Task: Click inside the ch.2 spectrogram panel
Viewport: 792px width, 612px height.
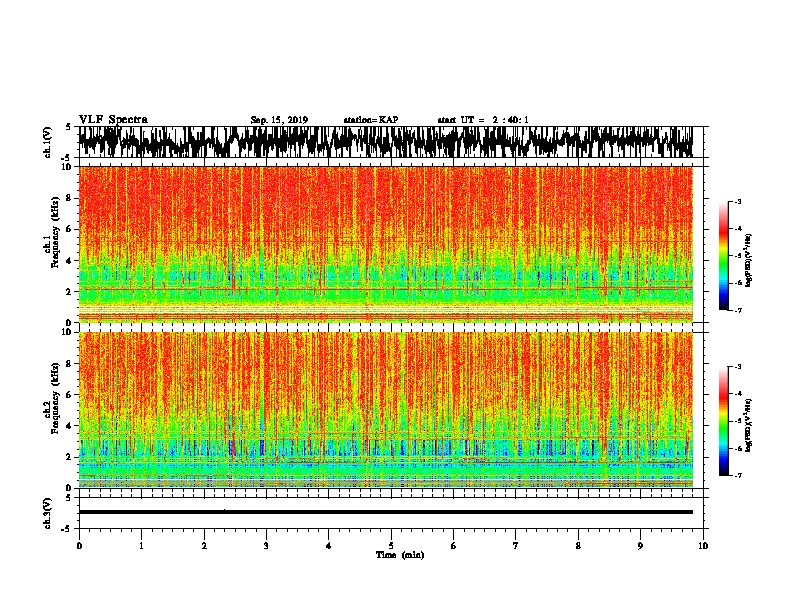Action: [385, 410]
